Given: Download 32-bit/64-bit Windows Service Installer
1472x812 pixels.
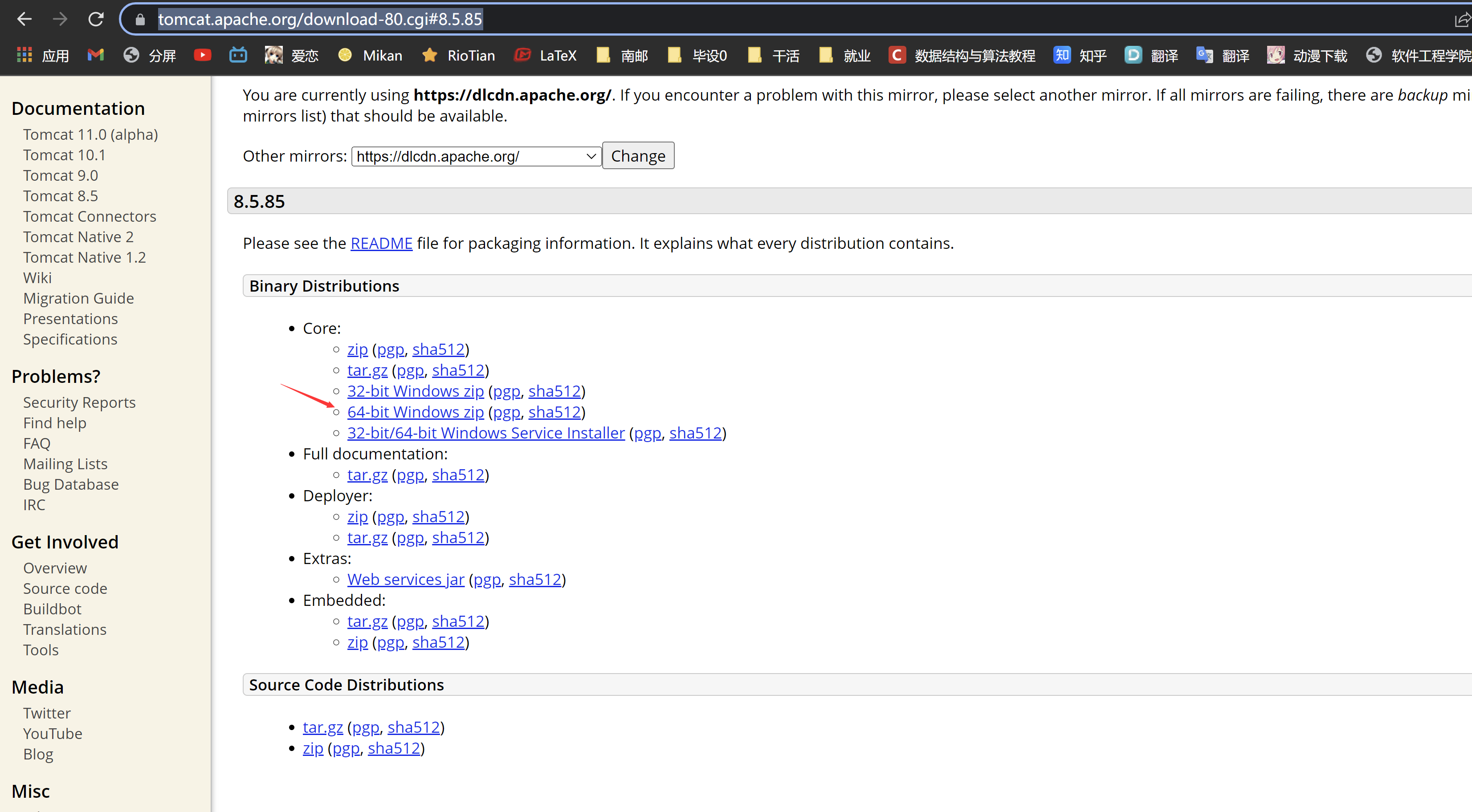Looking at the screenshot, I should [x=486, y=433].
